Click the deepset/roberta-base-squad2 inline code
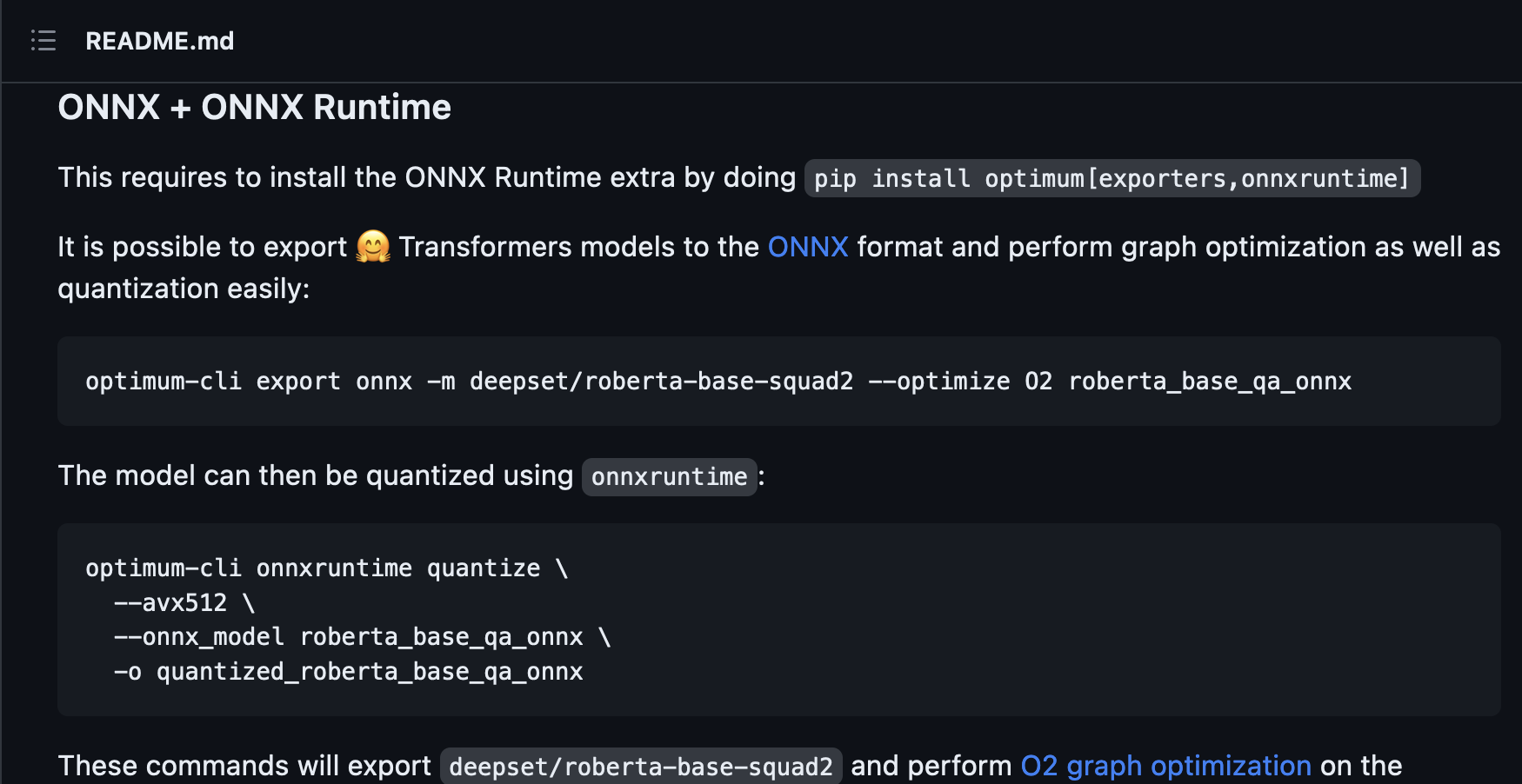 point(641,766)
